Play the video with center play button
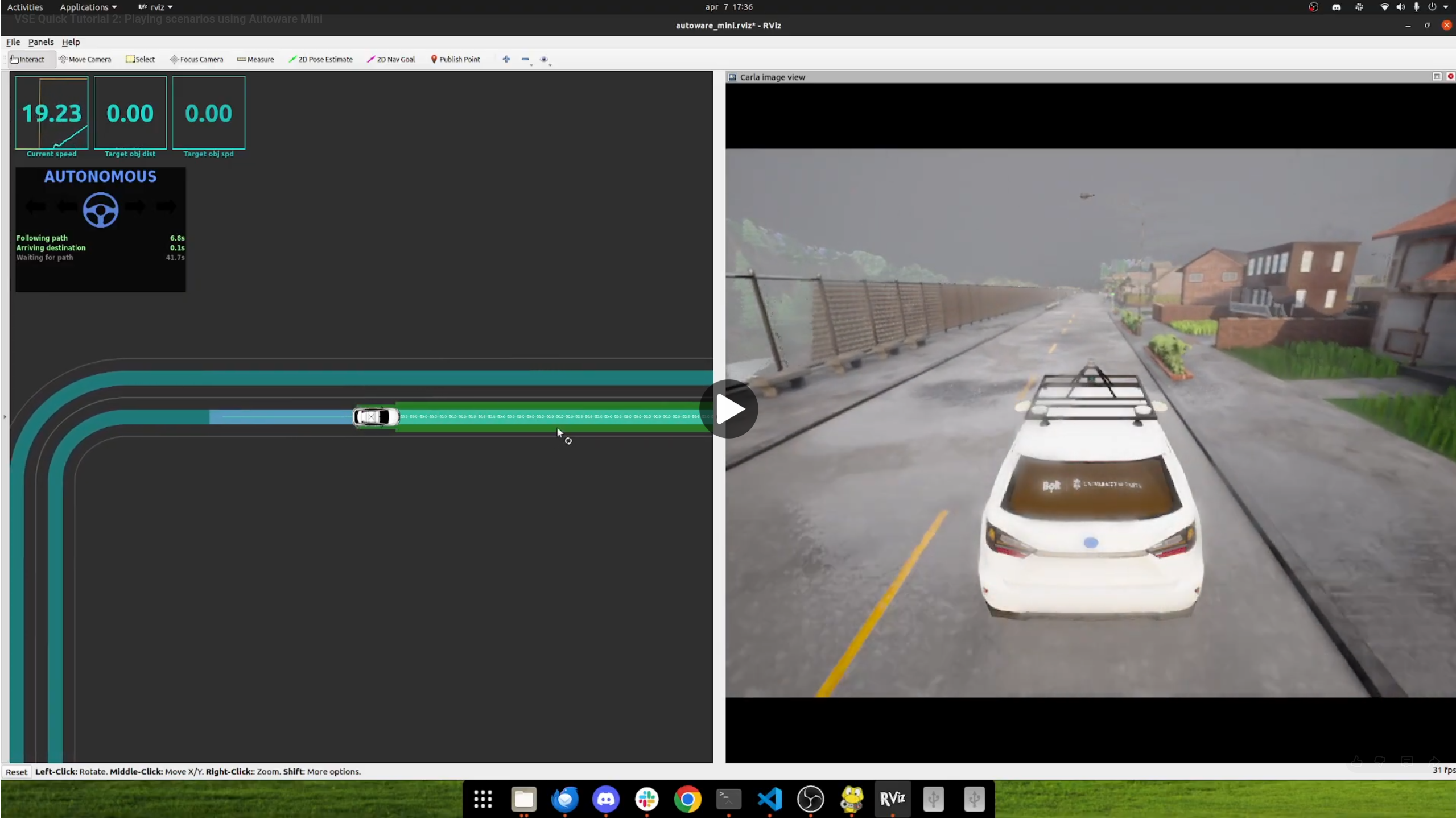Image resolution: width=1456 pixels, height=819 pixels. click(729, 409)
